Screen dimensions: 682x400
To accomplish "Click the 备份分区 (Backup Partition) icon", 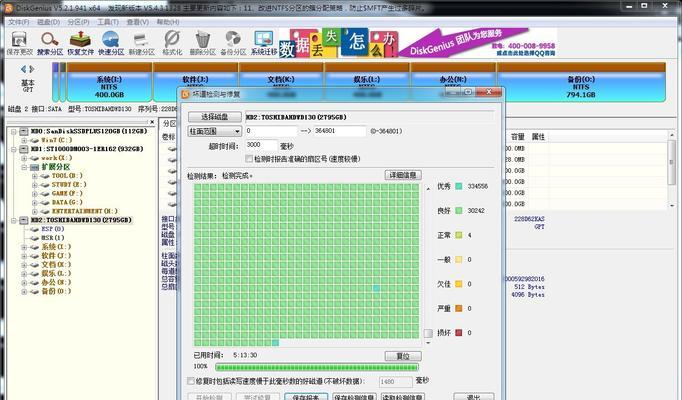I will [233, 43].
